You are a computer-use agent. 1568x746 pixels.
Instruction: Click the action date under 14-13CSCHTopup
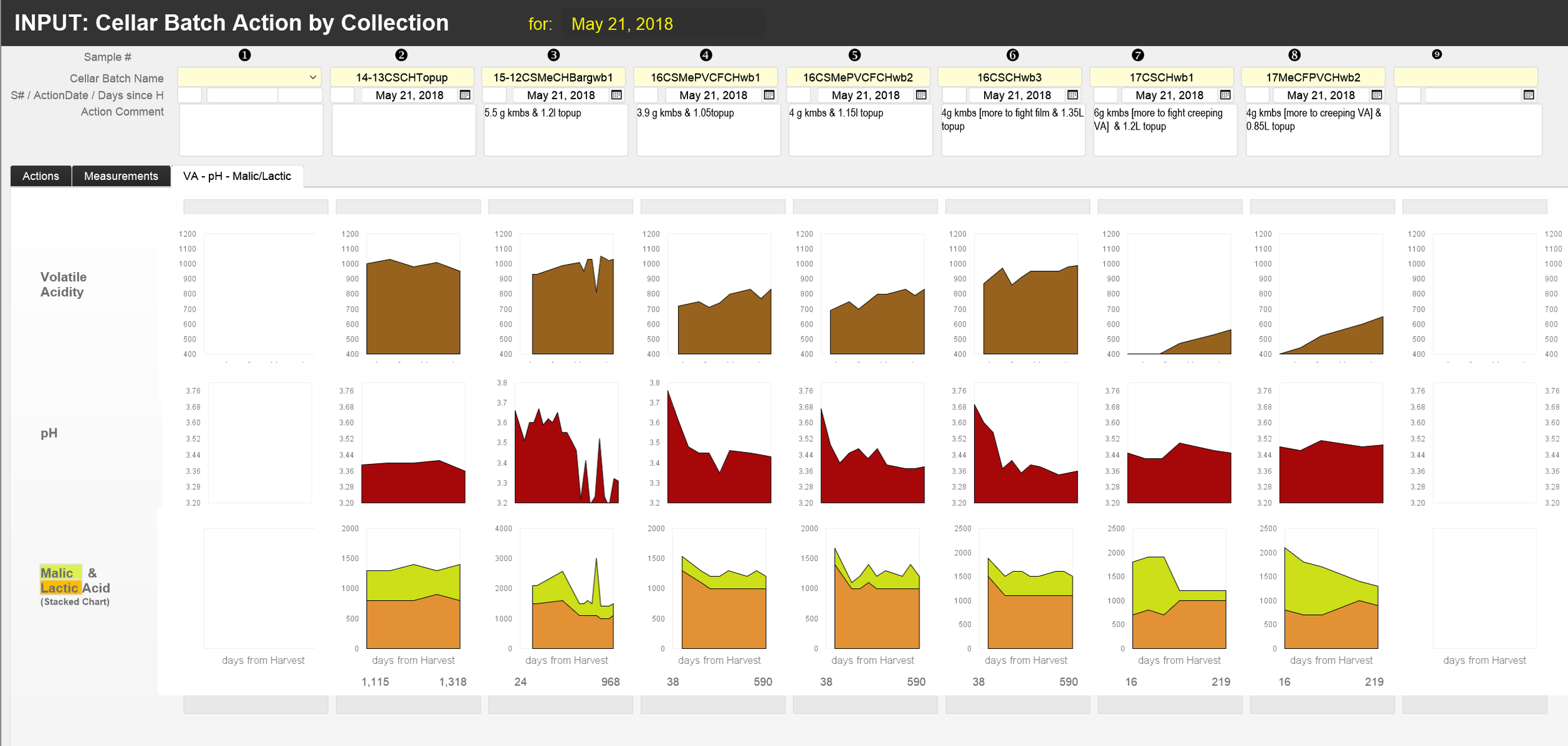click(x=410, y=95)
